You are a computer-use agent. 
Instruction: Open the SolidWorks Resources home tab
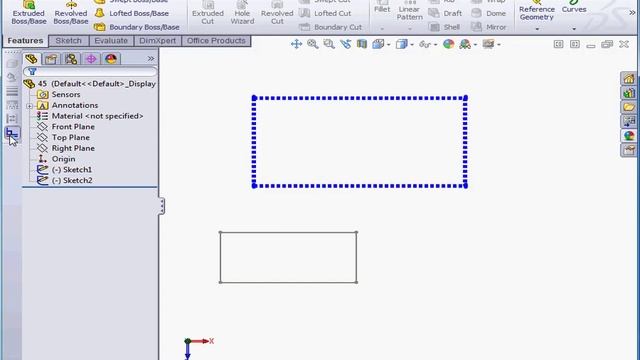coord(629,79)
